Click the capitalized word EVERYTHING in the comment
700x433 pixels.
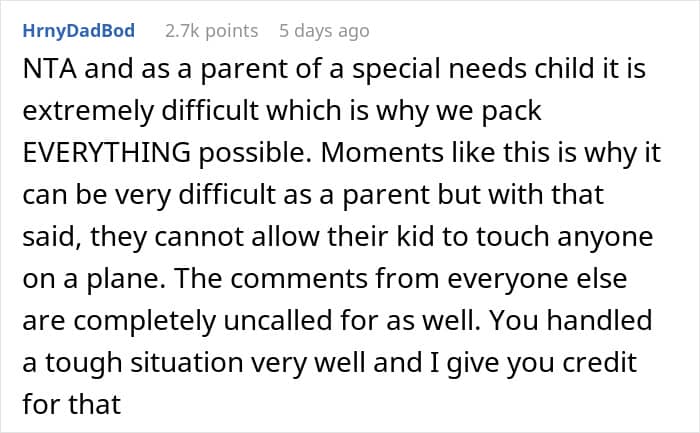coord(106,153)
